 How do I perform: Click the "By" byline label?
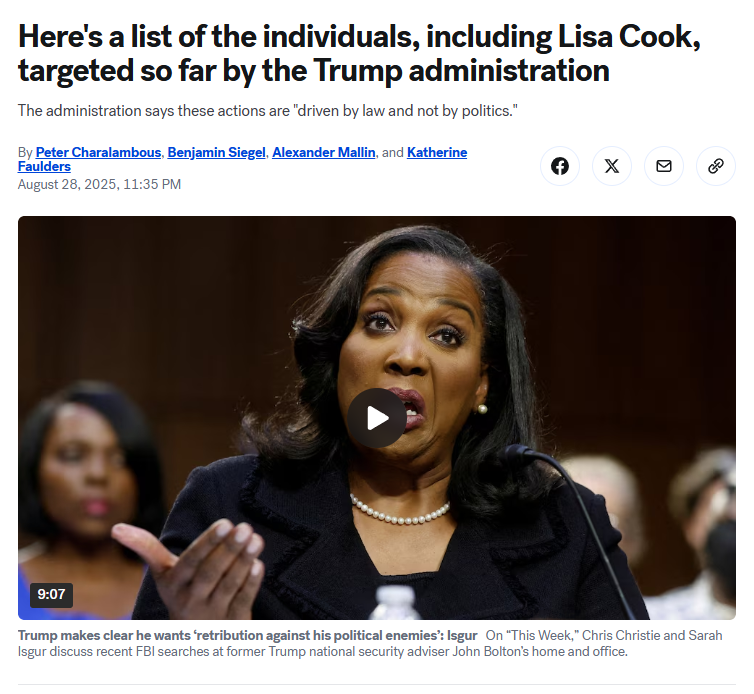coord(25,152)
